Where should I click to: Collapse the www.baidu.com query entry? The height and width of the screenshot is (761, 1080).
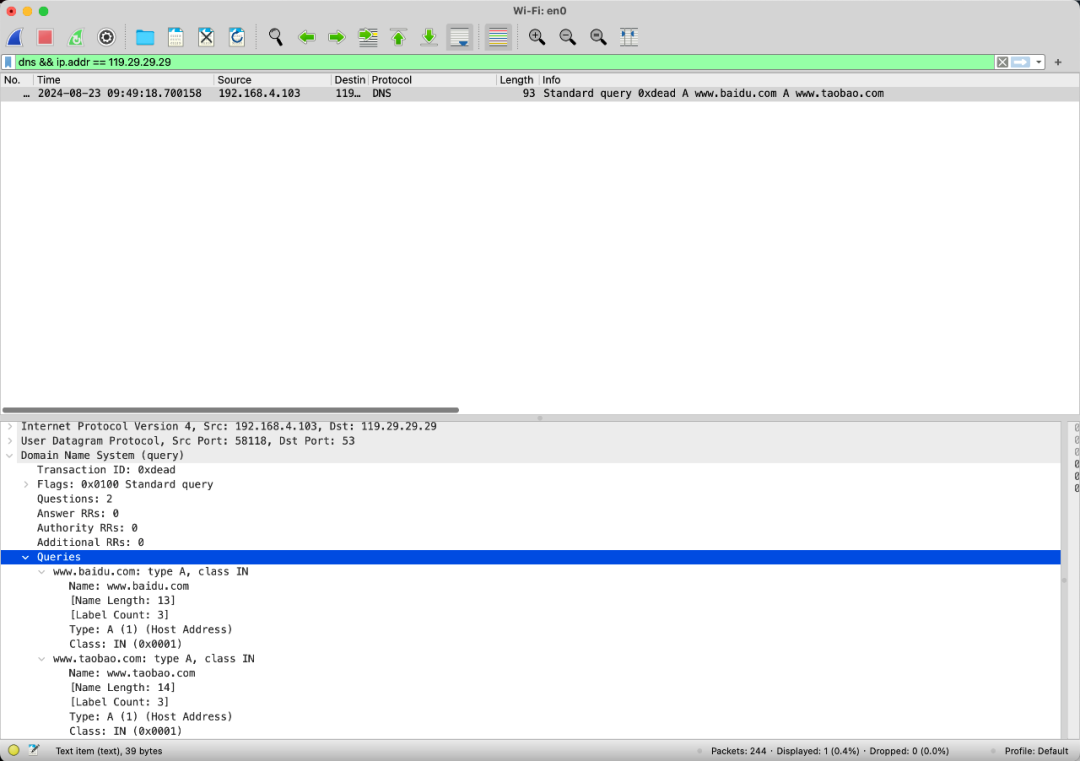tap(42, 572)
